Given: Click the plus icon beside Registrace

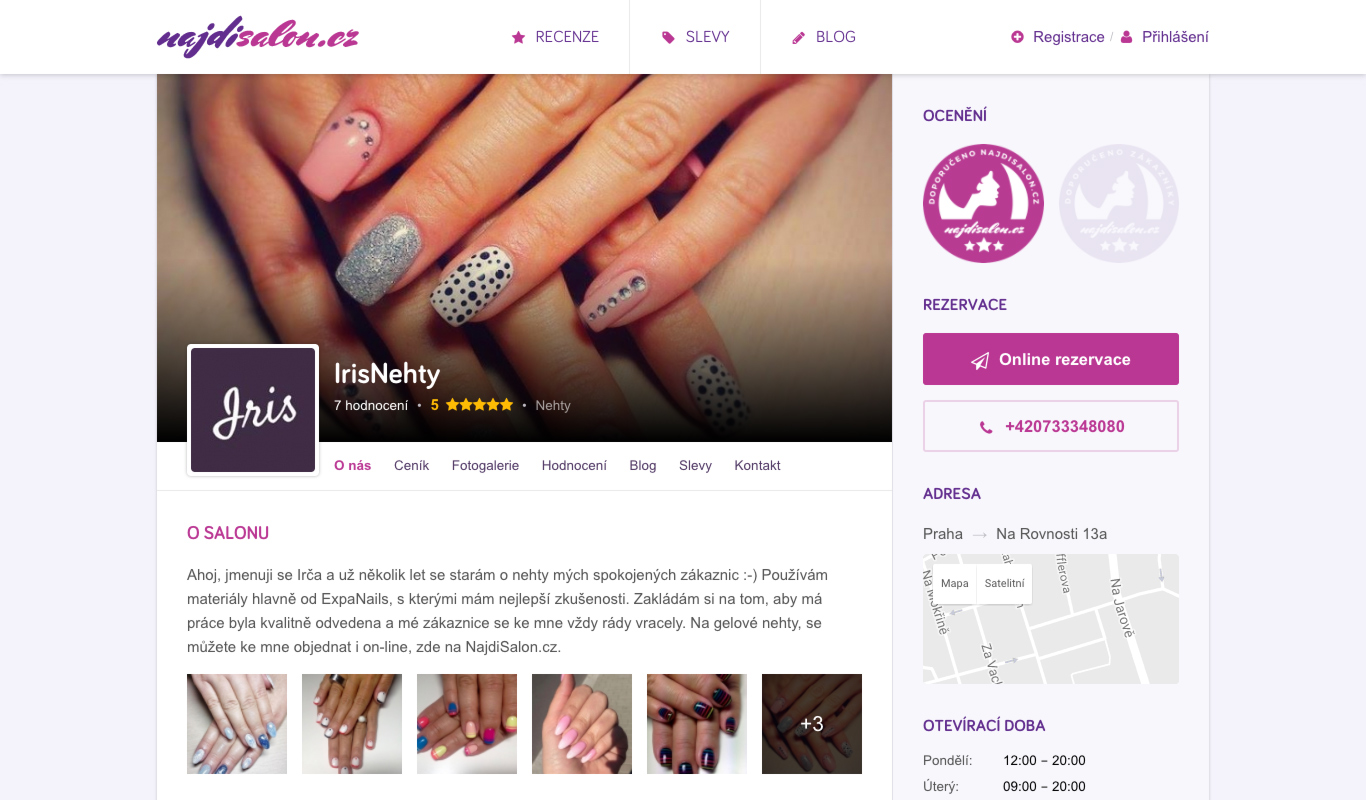Looking at the screenshot, I should pyautogui.click(x=1018, y=37).
